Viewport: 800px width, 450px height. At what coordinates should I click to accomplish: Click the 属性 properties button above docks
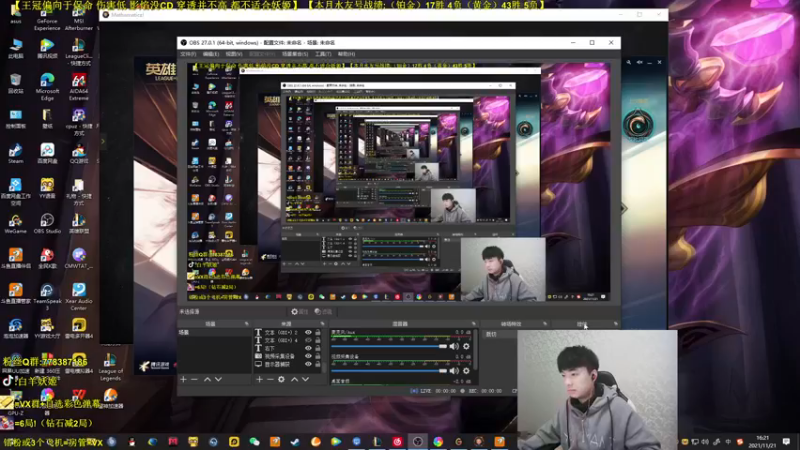pos(299,312)
